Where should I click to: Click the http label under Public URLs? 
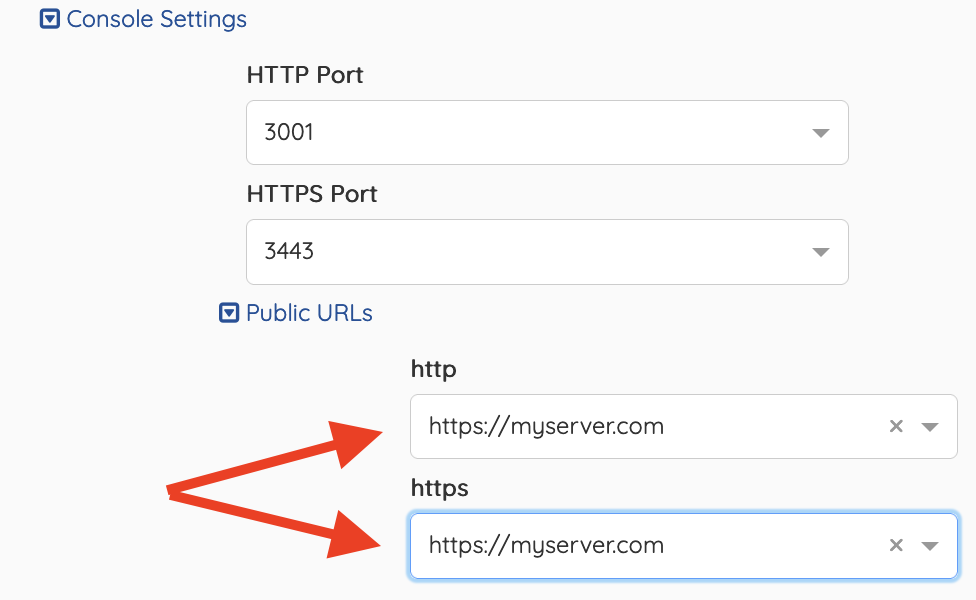click(434, 369)
